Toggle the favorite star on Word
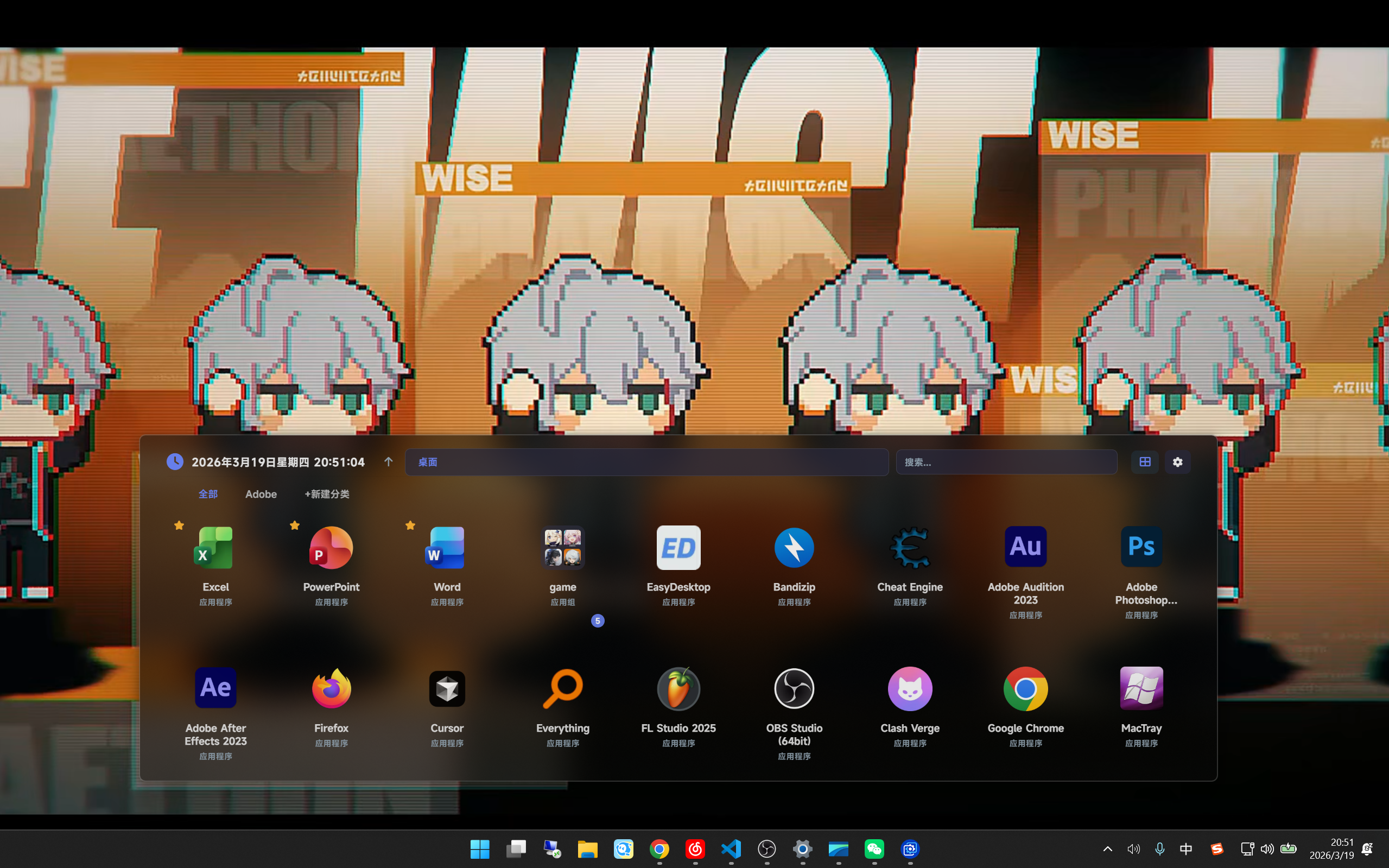1389x868 pixels. [x=410, y=525]
